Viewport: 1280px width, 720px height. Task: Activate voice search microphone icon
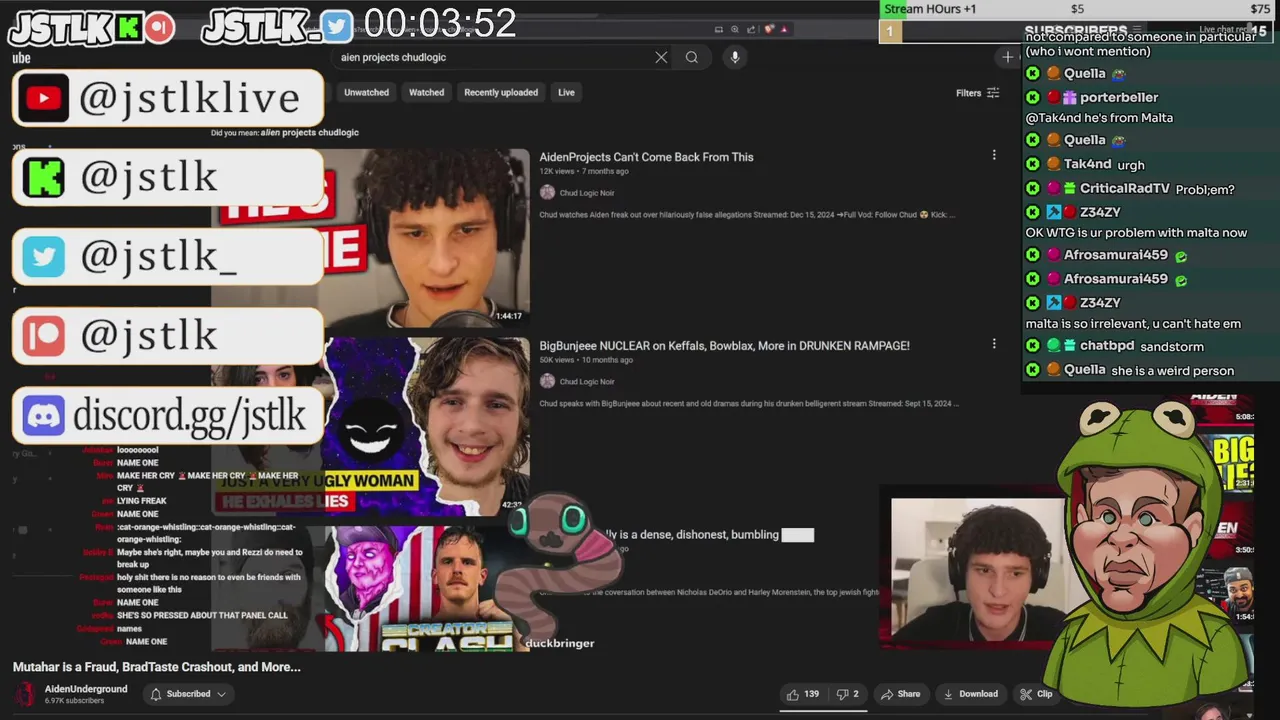(x=735, y=57)
